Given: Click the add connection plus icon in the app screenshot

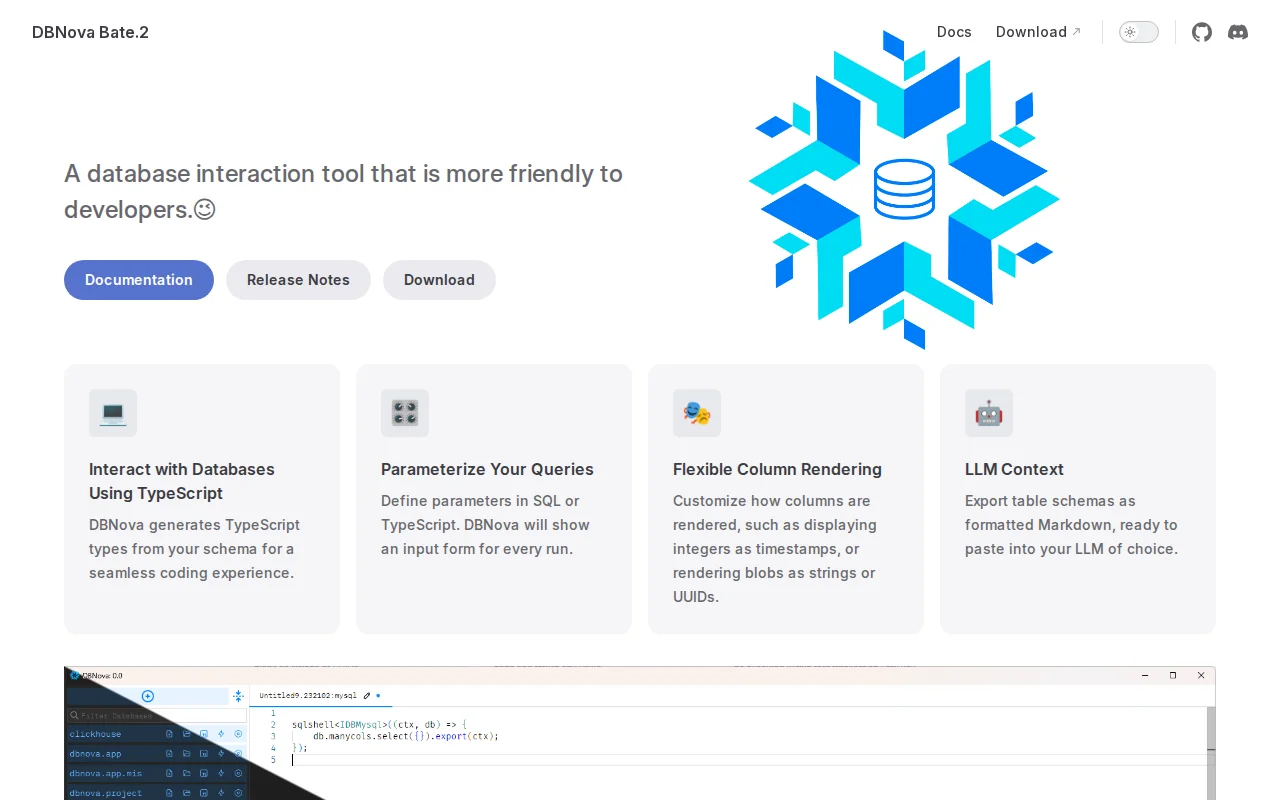Looking at the screenshot, I should click(148, 696).
